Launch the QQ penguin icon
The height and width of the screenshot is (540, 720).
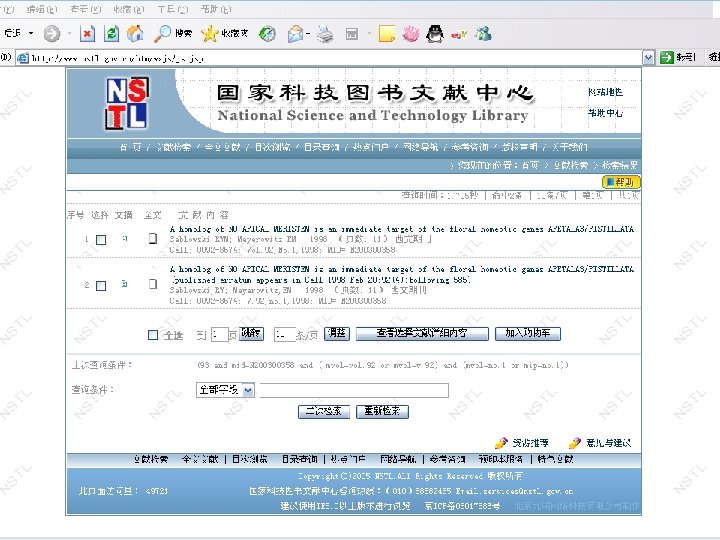[x=434, y=34]
